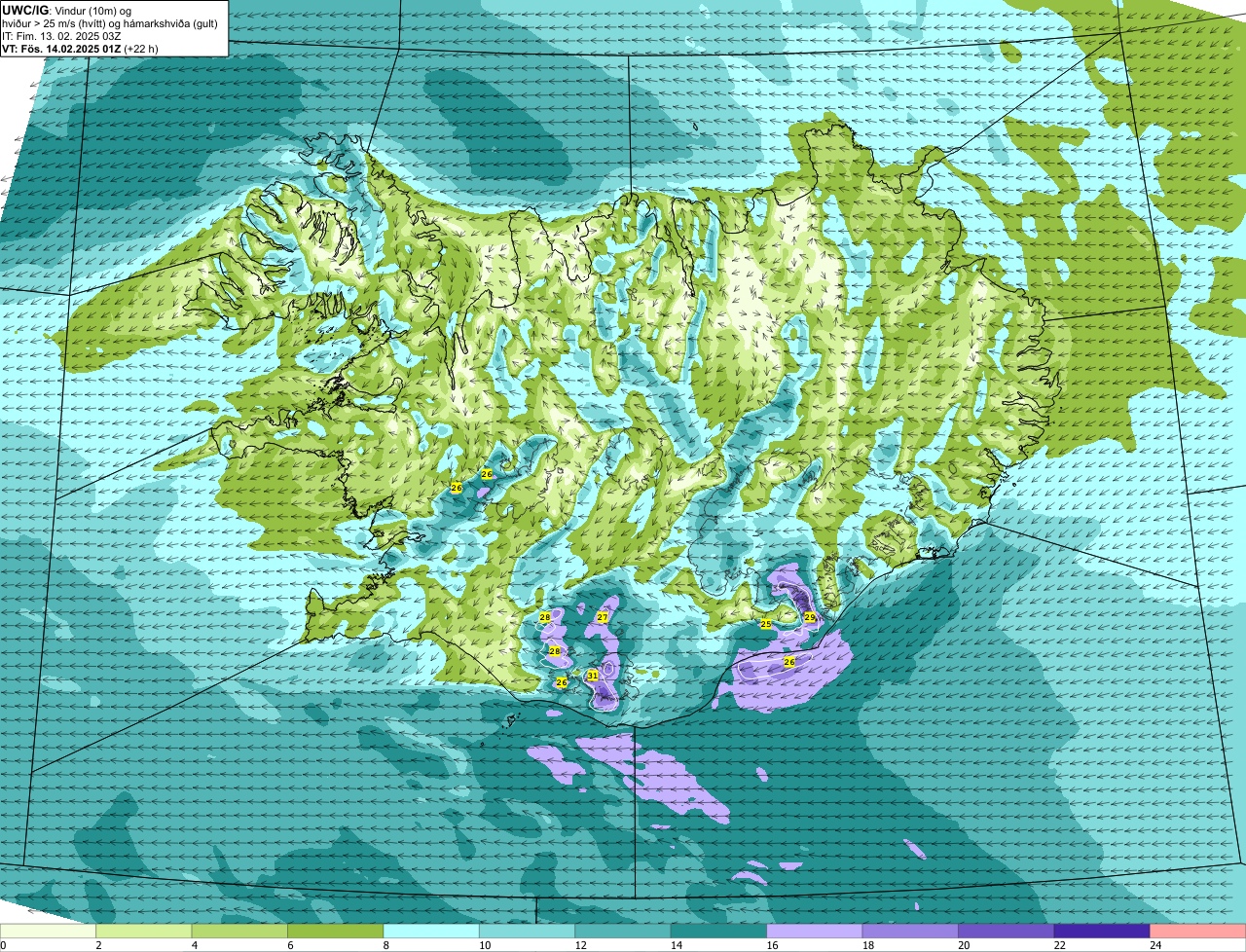Click the legend tick value '0'

(3, 945)
